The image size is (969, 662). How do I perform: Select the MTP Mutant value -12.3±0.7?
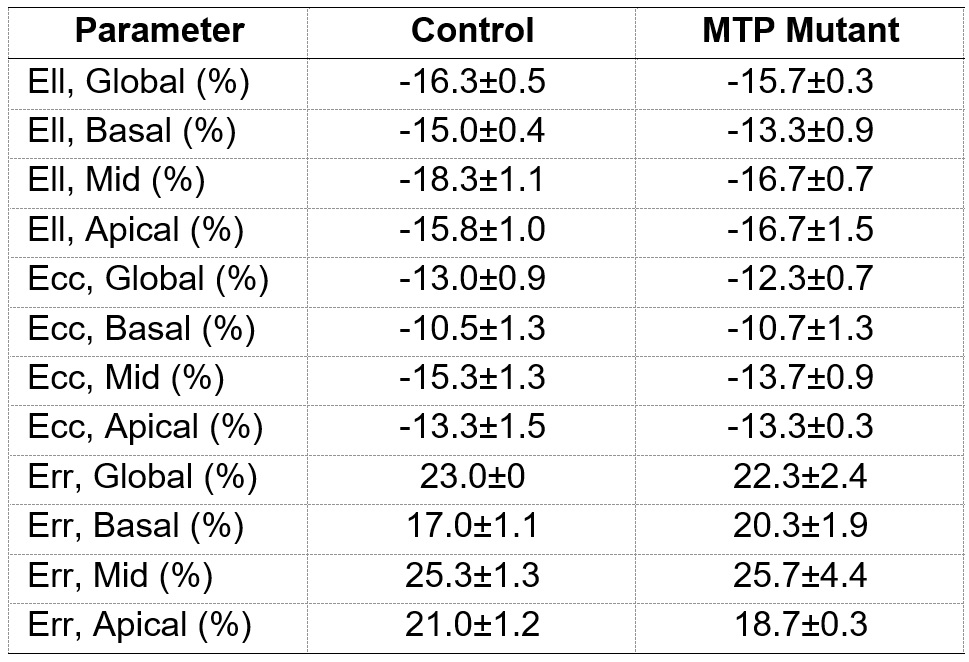coord(800,279)
